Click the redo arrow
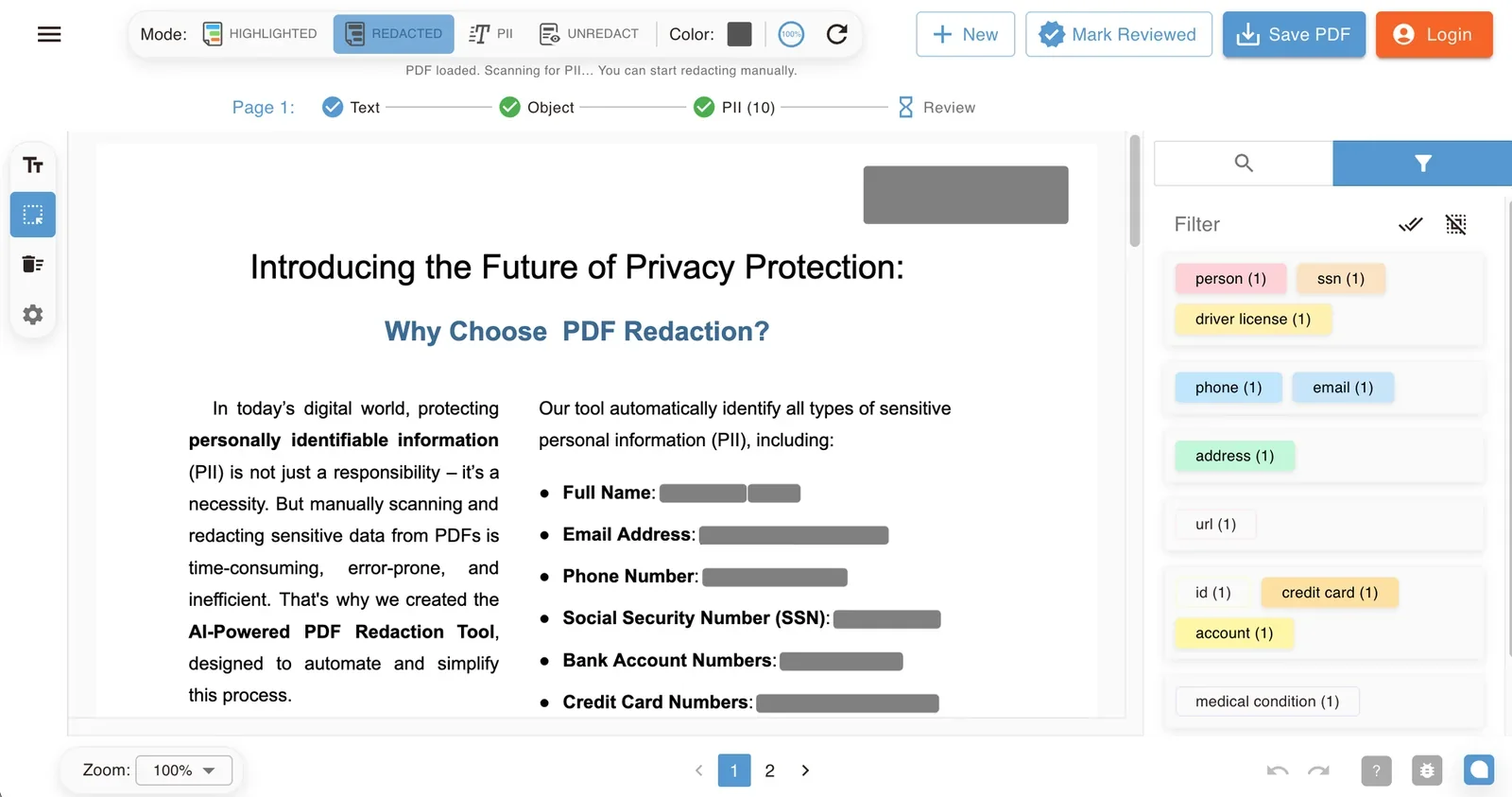1512x797 pixels. (x=1318, y=771)
